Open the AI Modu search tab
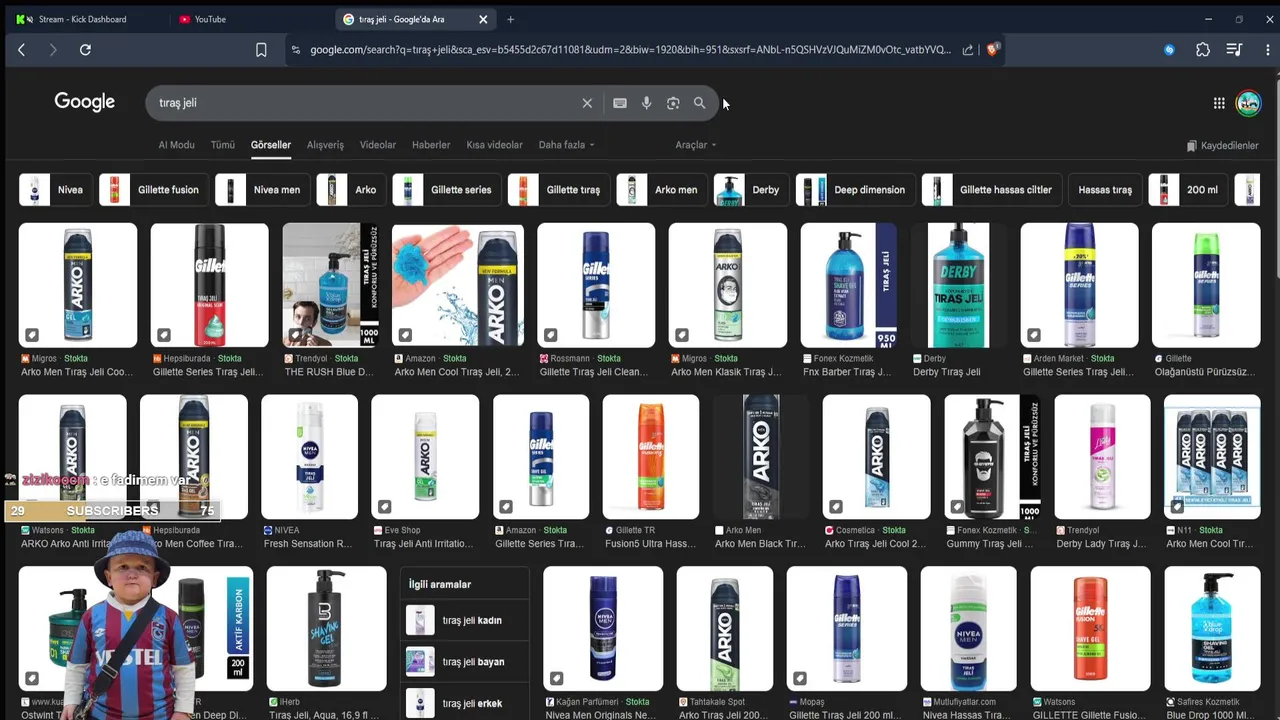 pos(176,145)
